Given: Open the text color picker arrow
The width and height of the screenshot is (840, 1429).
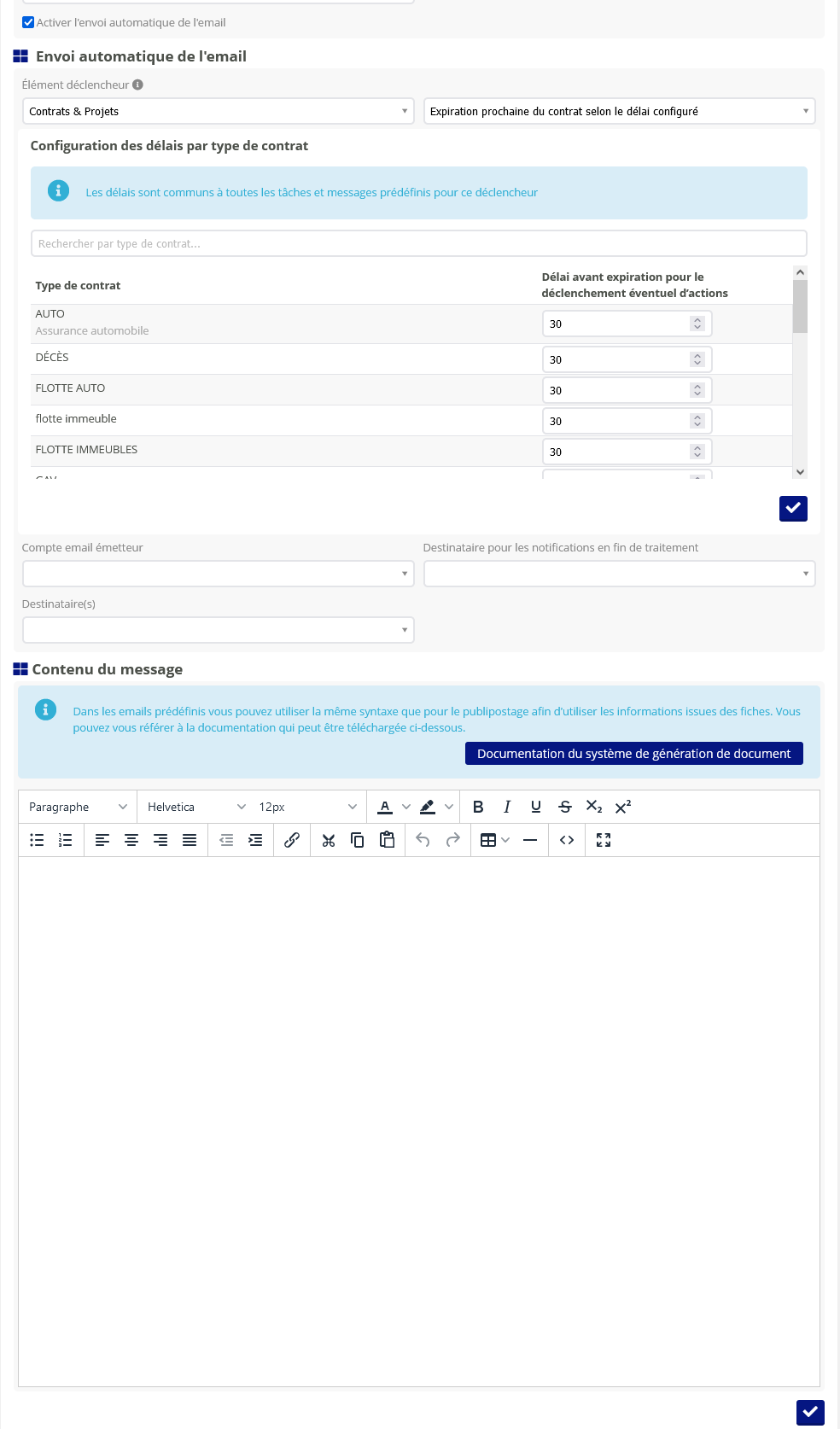Looking at the screenshot, I should (x=406, y=807).
